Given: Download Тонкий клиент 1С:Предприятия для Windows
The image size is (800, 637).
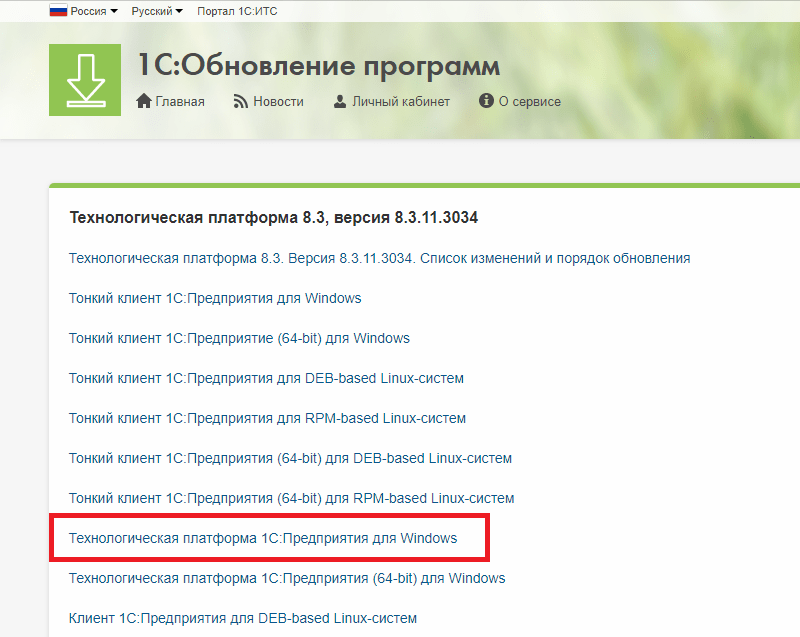Looking at the screenshot, I should [215, 298].
